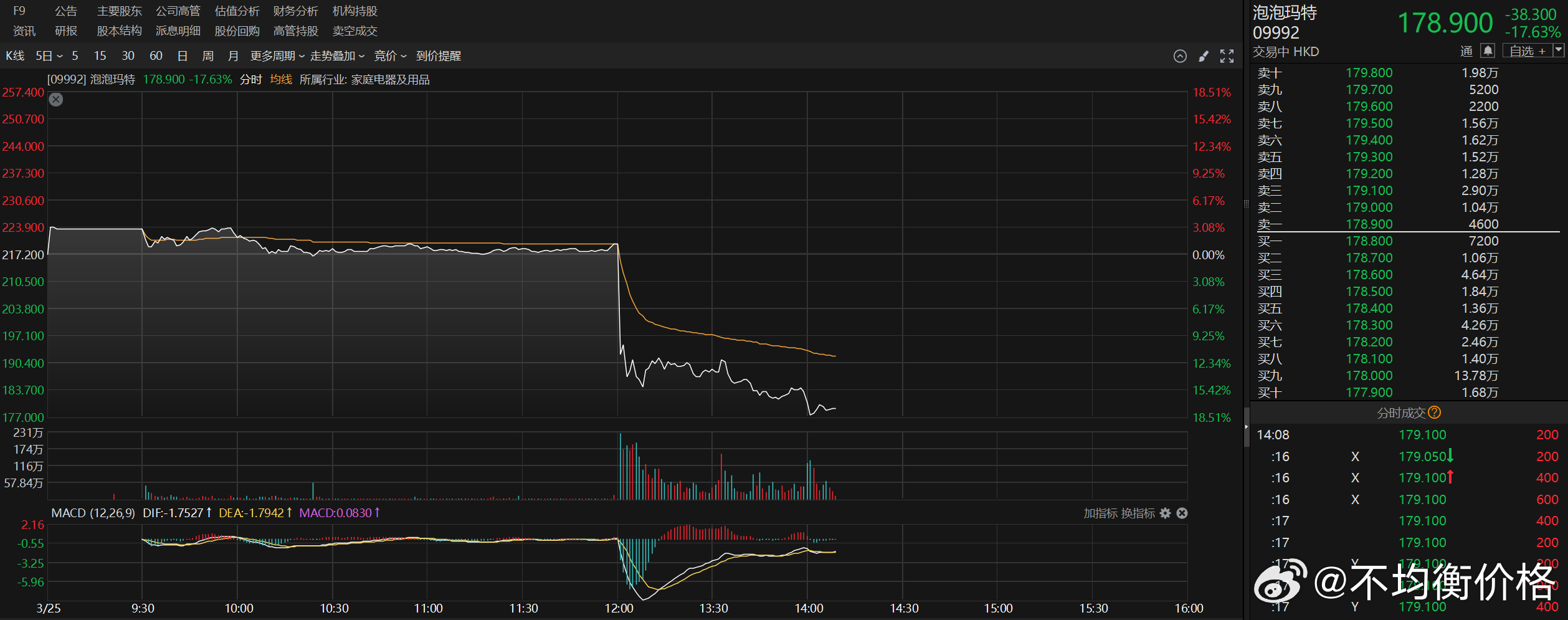Open 股份回购 share buyback
The height and width of the screenshot is (620, 1568).
(x=237, y=31)
